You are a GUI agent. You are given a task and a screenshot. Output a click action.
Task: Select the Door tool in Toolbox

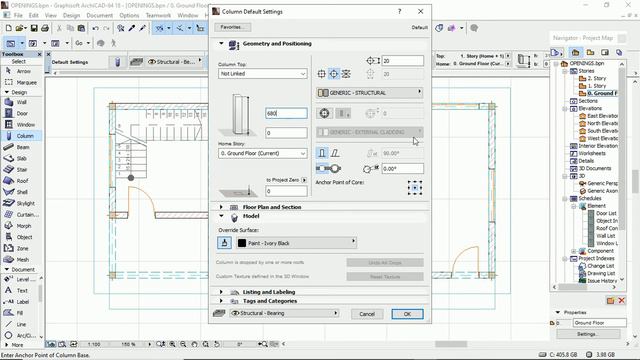21,113
